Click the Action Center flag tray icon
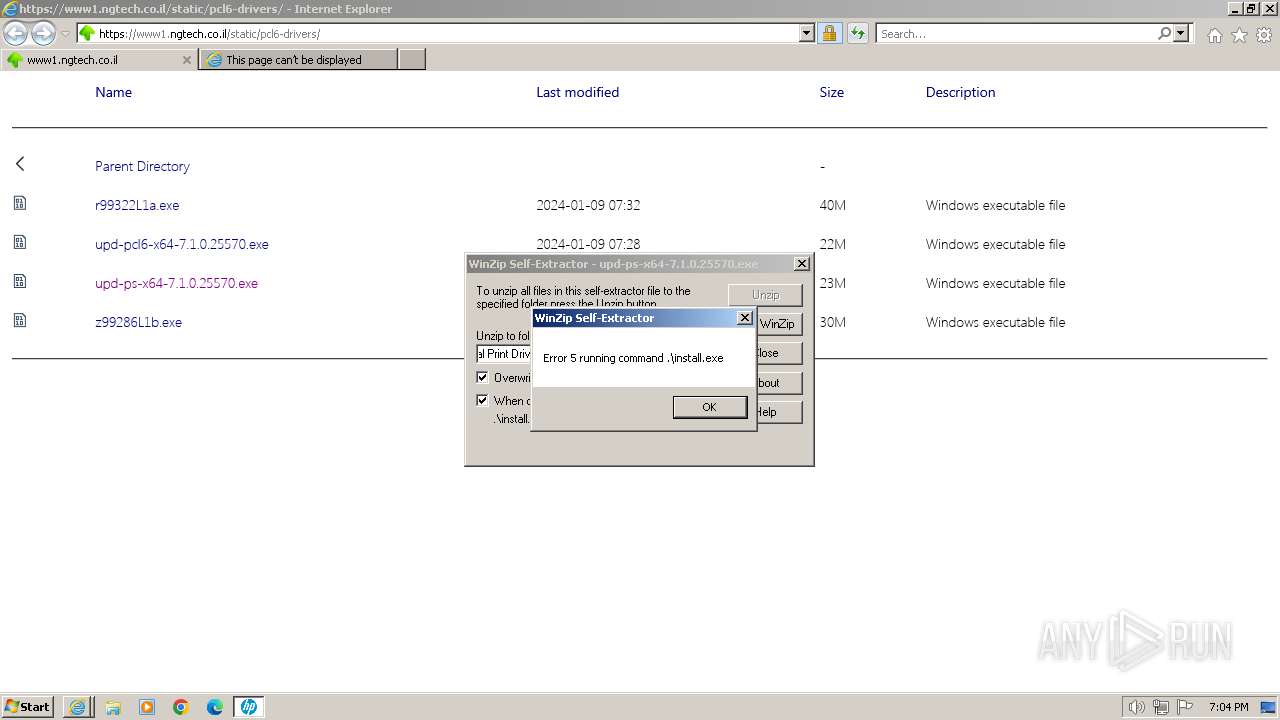Viewport: 1280px width, 720px height. click(1186, 707)
